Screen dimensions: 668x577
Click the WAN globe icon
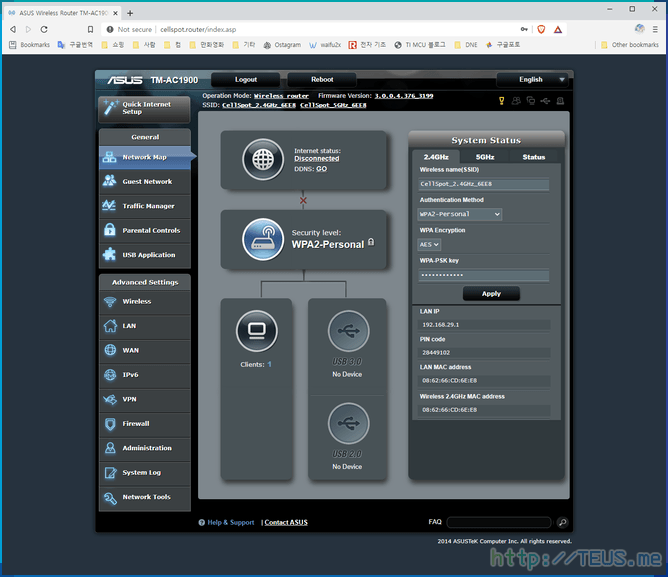coord(110,350)
